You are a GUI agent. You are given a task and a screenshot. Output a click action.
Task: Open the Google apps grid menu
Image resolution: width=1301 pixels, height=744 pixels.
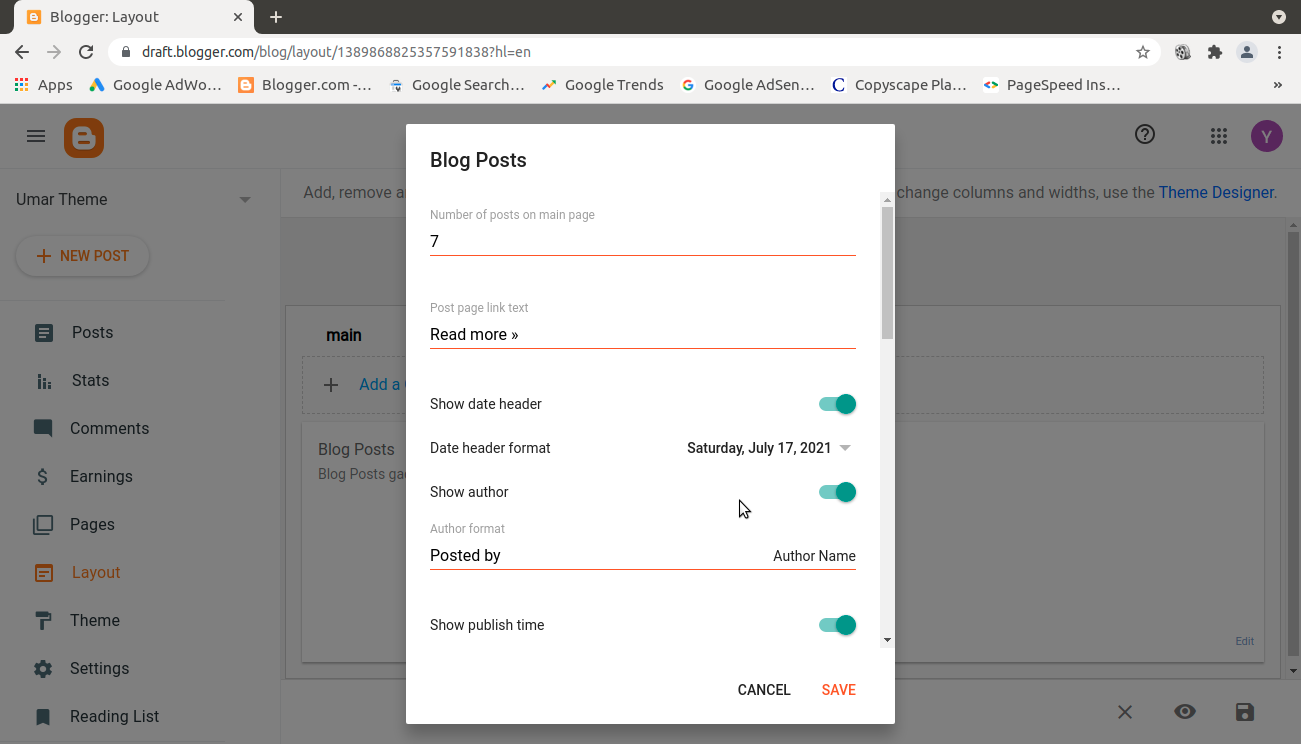[x=1218, y=134]
